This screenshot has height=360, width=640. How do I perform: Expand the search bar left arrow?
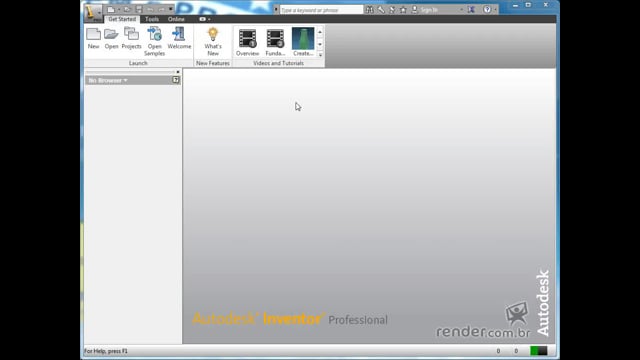click(276, 10)
